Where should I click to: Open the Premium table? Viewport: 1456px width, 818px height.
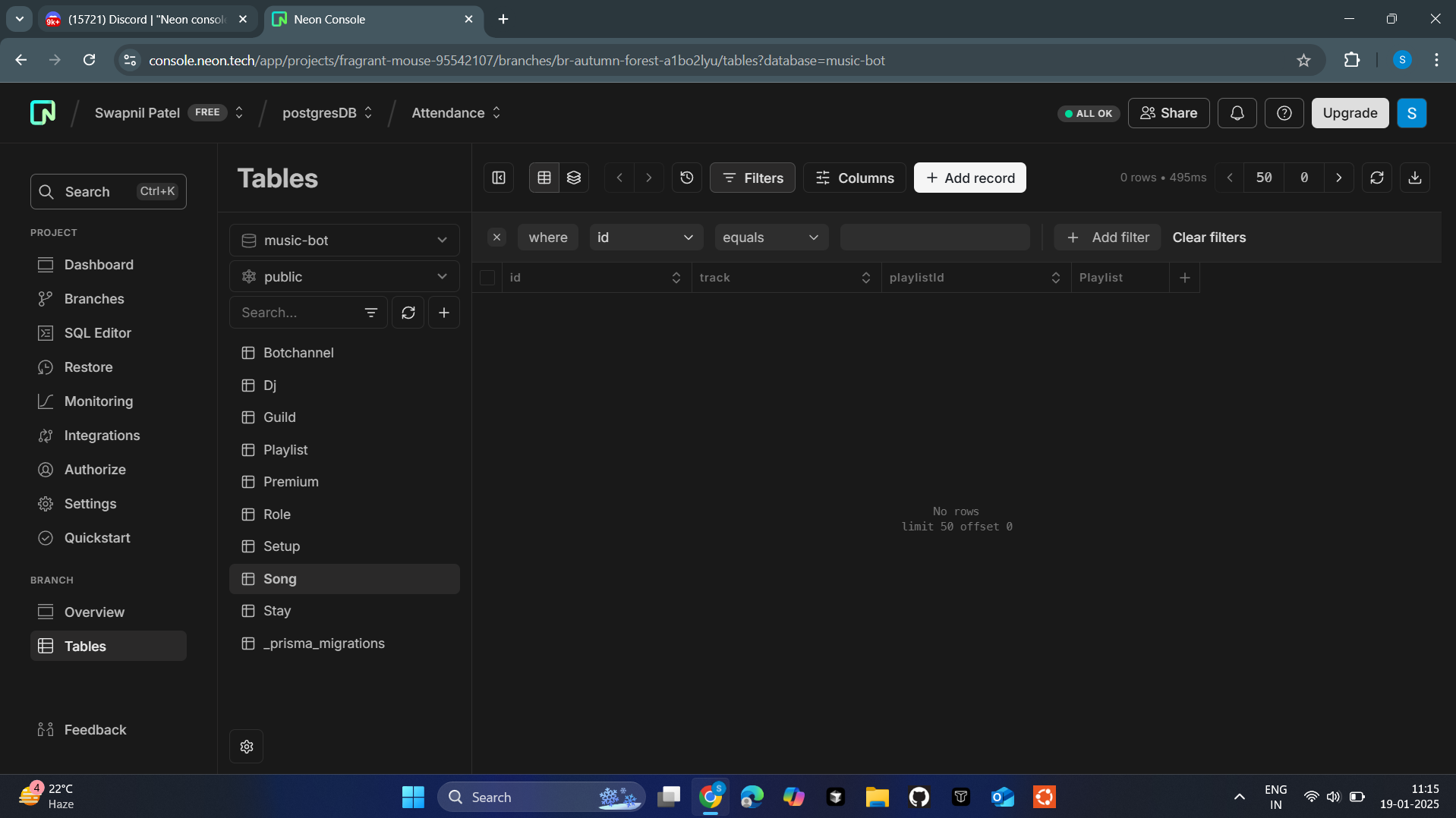[345, 482]
